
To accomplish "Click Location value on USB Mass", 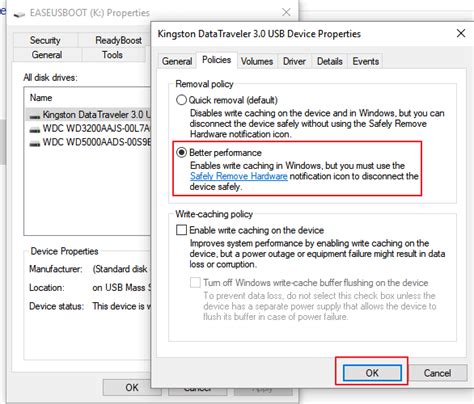I will [122, 288].
